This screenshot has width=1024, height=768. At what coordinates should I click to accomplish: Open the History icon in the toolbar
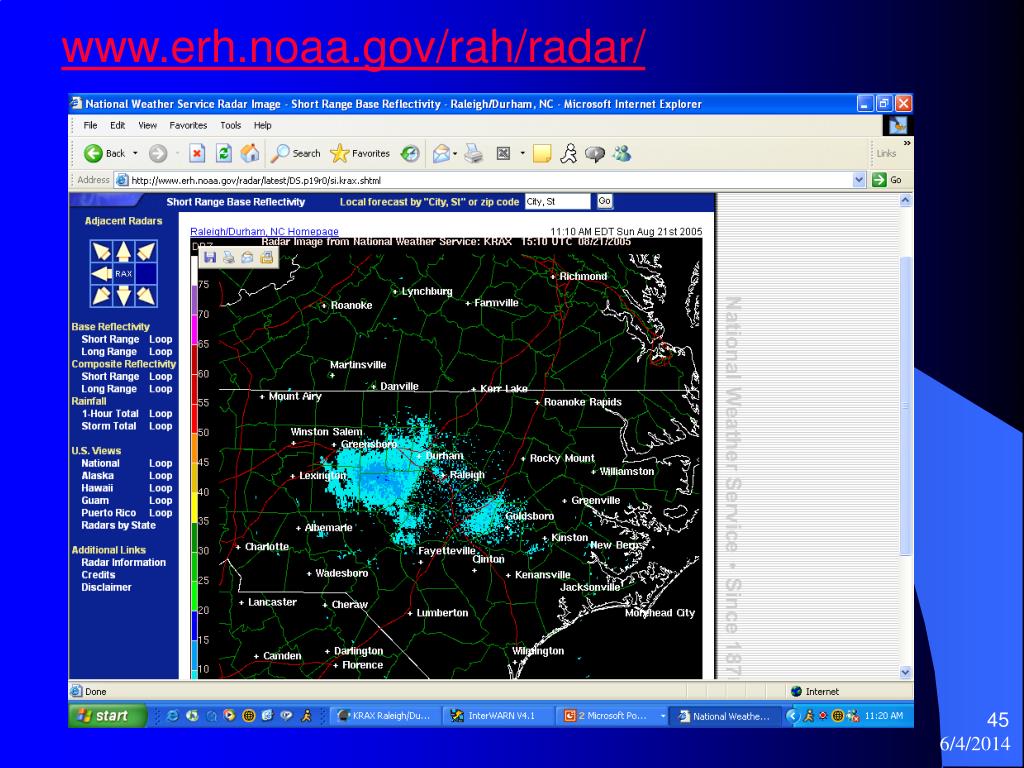point(410,153)
